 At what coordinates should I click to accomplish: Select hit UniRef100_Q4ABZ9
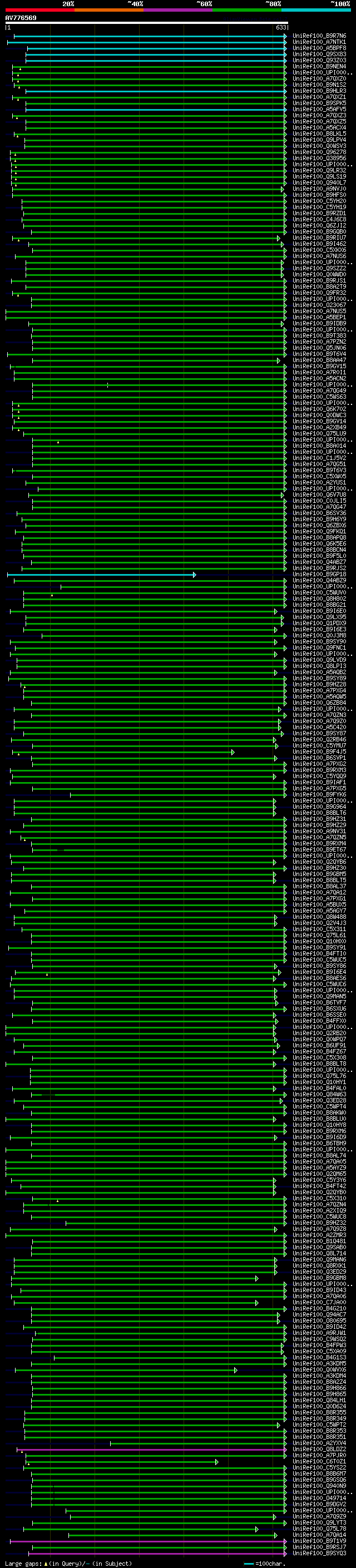[319, 581]
